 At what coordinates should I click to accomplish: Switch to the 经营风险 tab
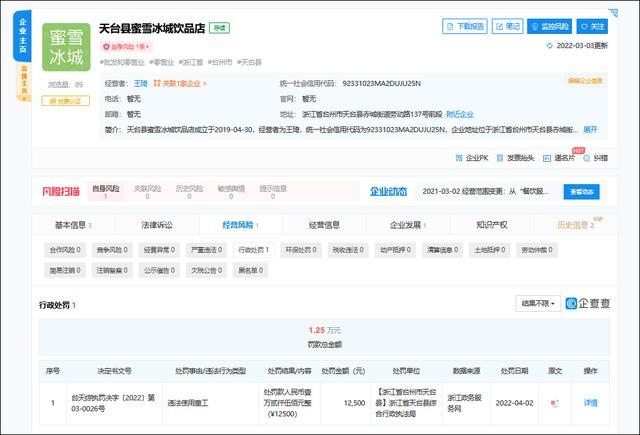click(x=240, y=225)
